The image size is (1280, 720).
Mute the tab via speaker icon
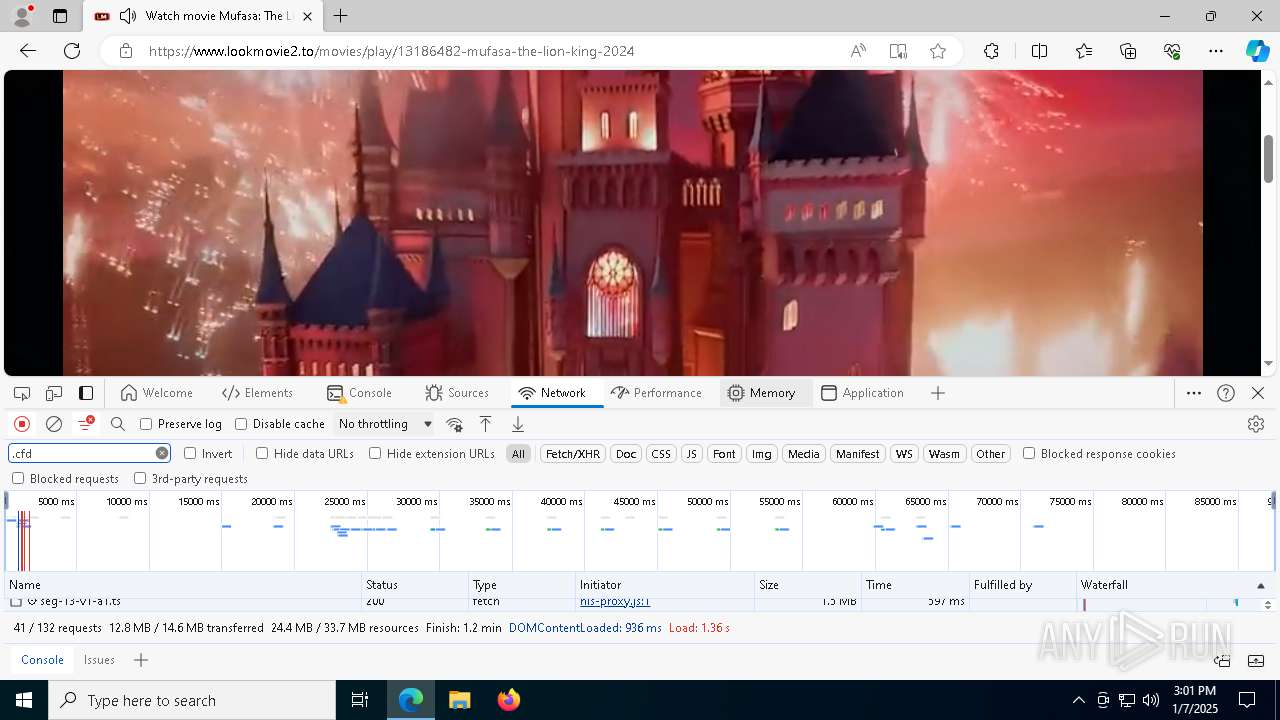tap(128, 16)
